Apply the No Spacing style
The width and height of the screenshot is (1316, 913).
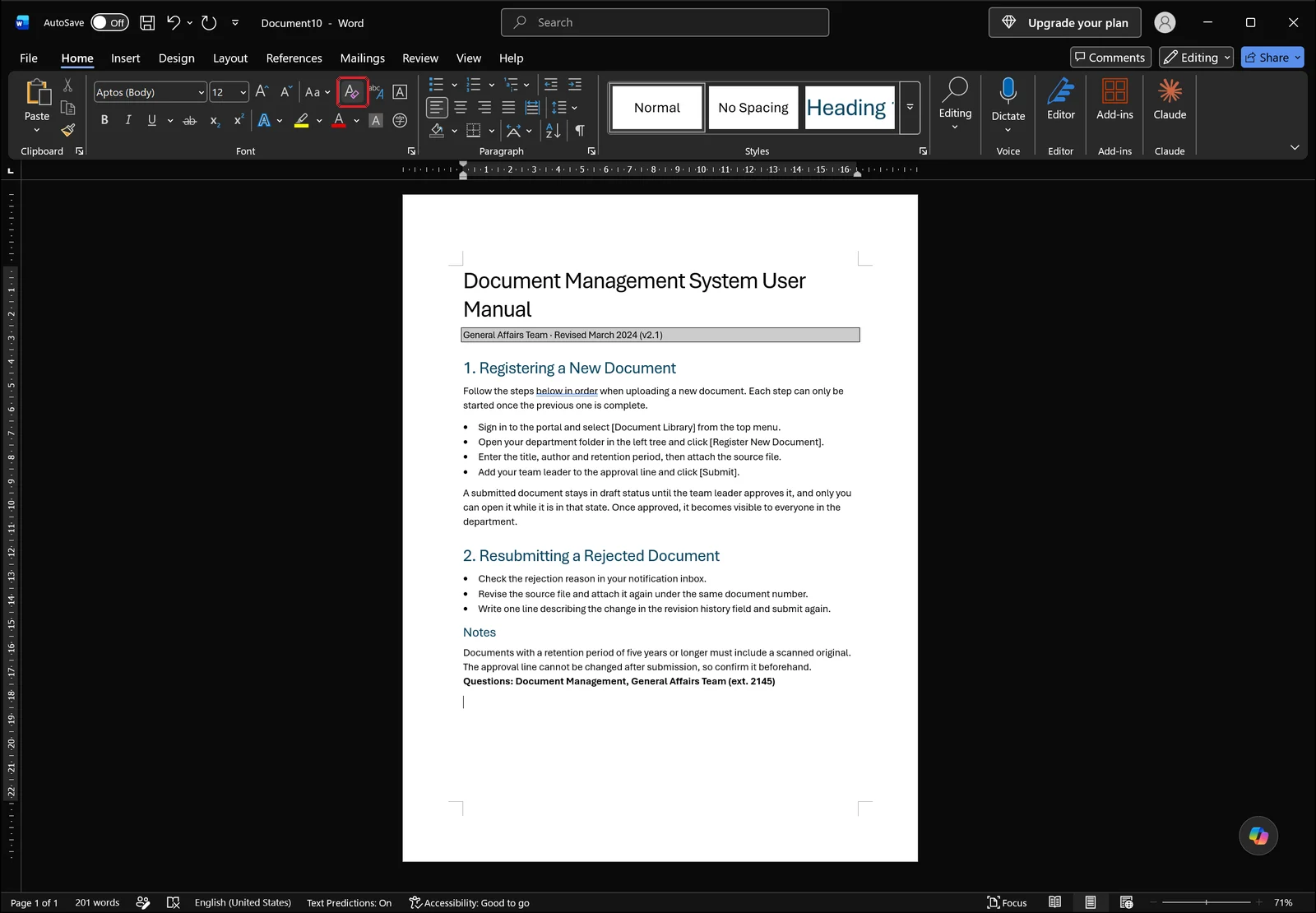coord(753,108)
